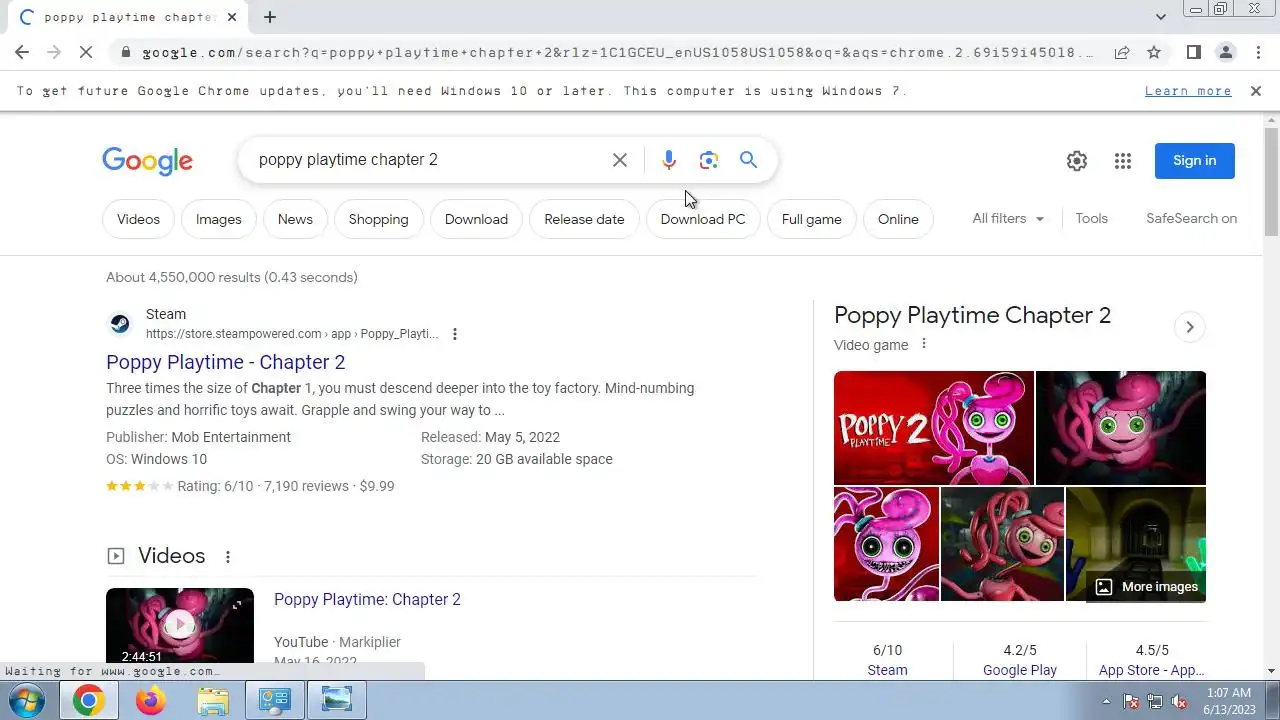This screenshot has width=1280, height=720.
Task: Select the Full game filter chip
Action: point(812,219)
